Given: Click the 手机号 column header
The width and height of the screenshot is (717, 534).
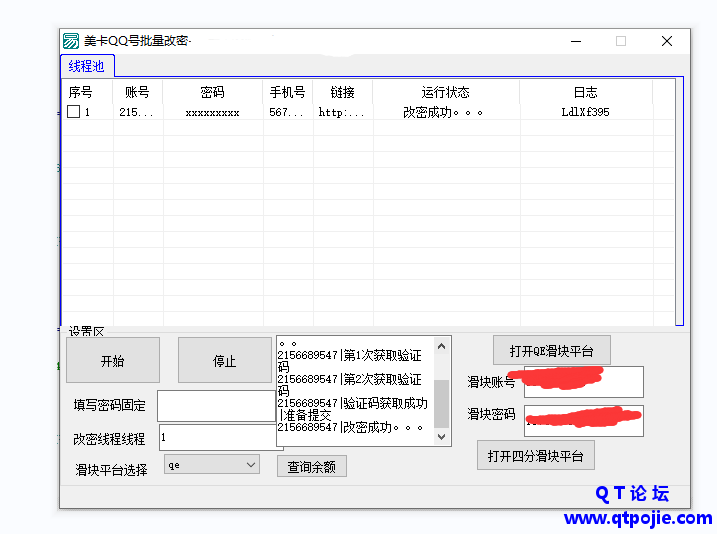Looking at the screenshot, I should (288, 92).
